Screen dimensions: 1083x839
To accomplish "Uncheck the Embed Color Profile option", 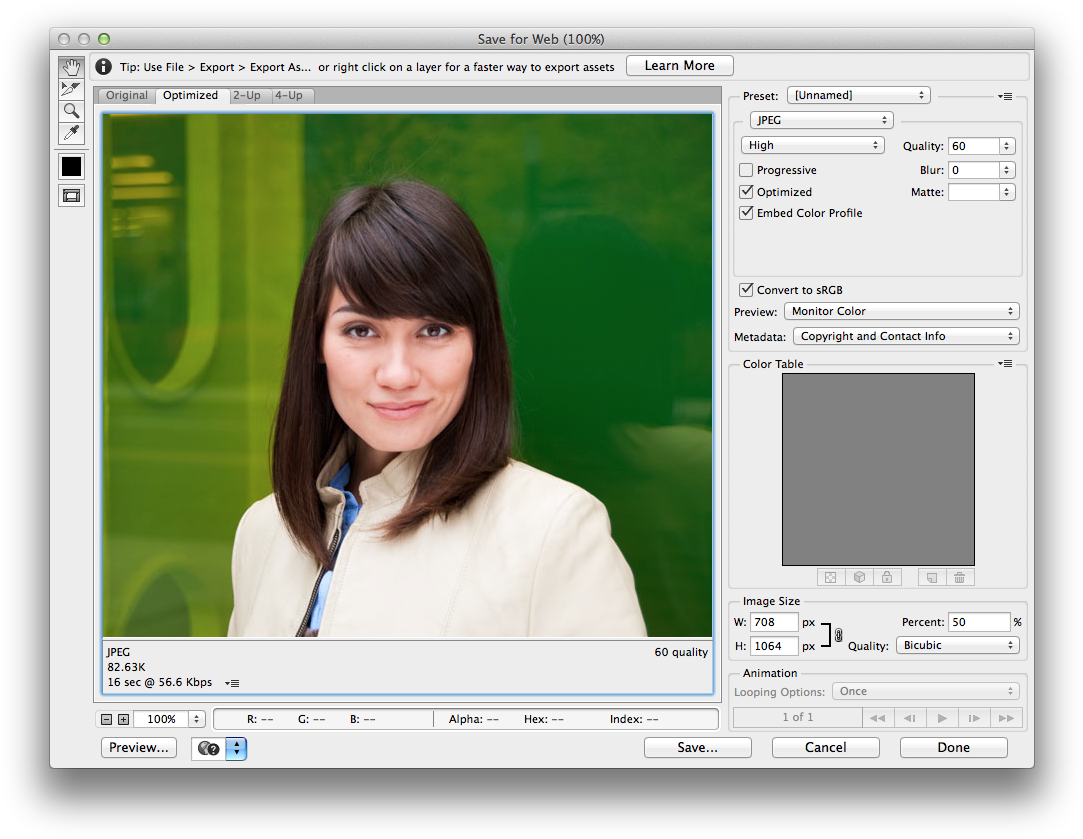I will [x=746, y=213].
